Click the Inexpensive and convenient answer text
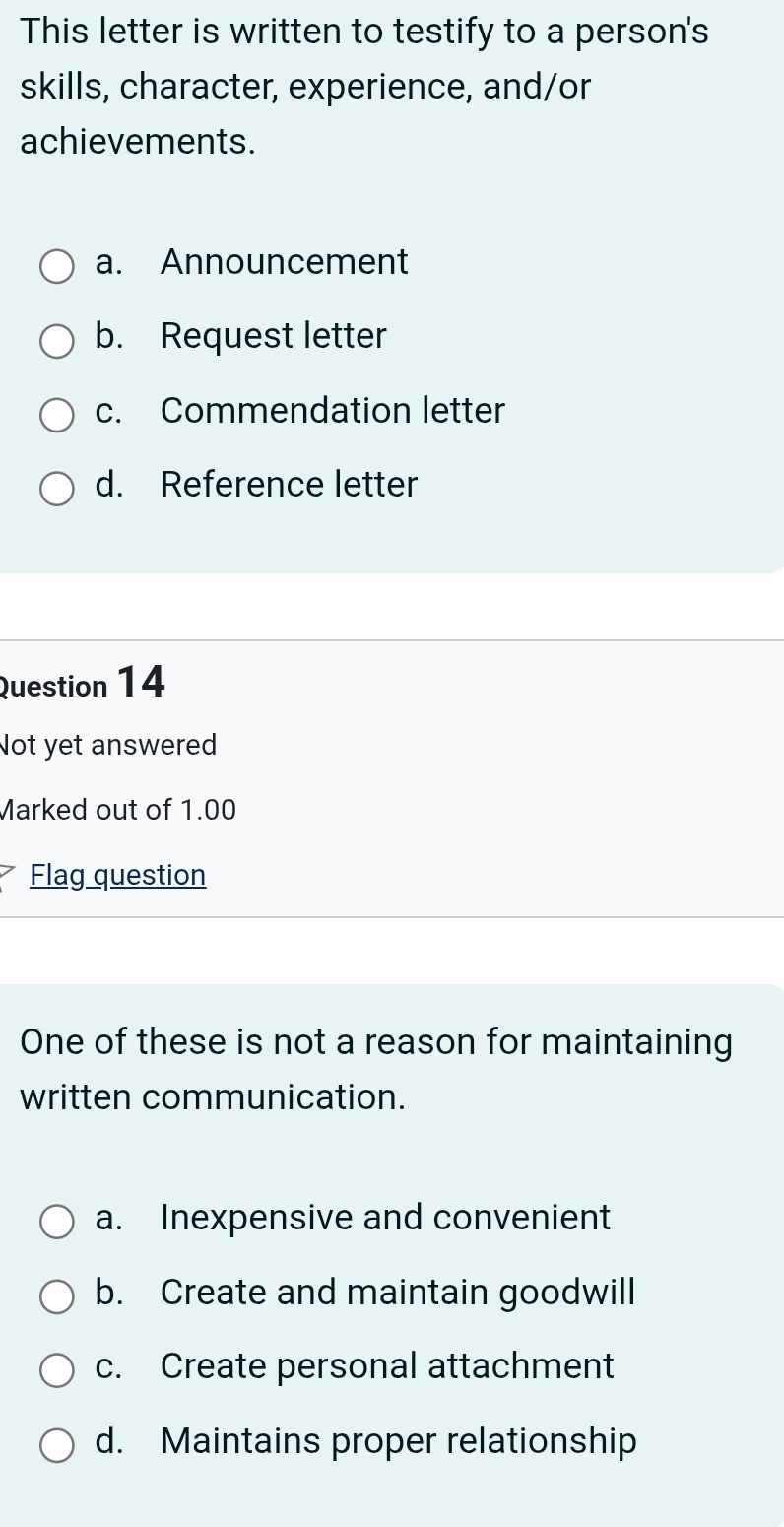The width and height of the screenshot is (784, 1527). tap(385, 1218)
